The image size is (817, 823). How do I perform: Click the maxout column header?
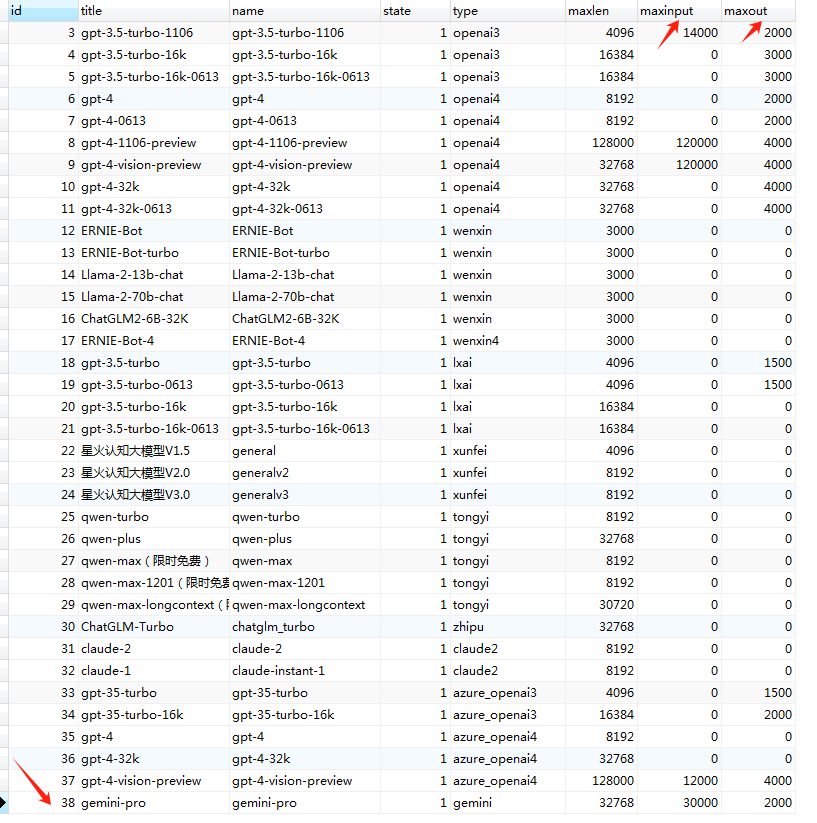(758, 10)
